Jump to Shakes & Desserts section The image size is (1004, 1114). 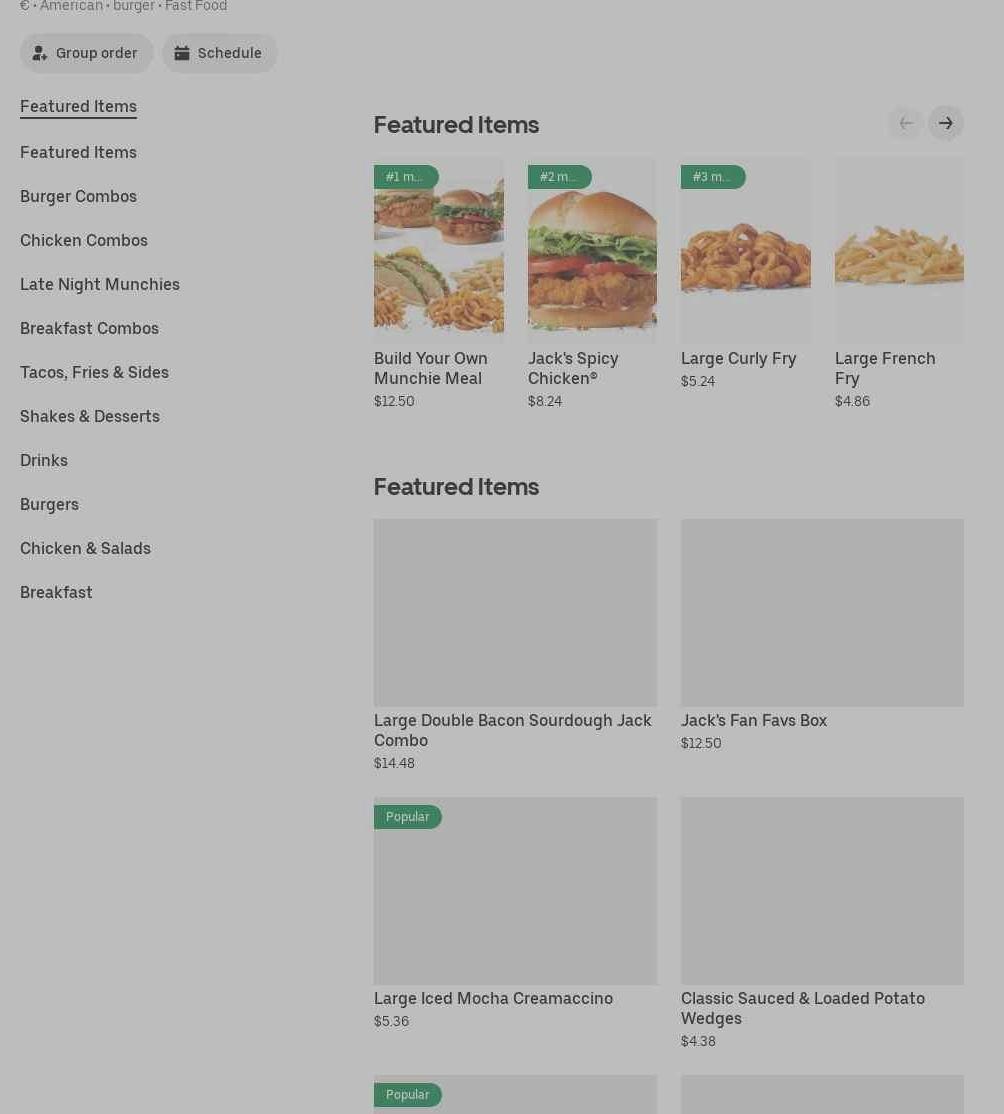click(x=90, y=416)
